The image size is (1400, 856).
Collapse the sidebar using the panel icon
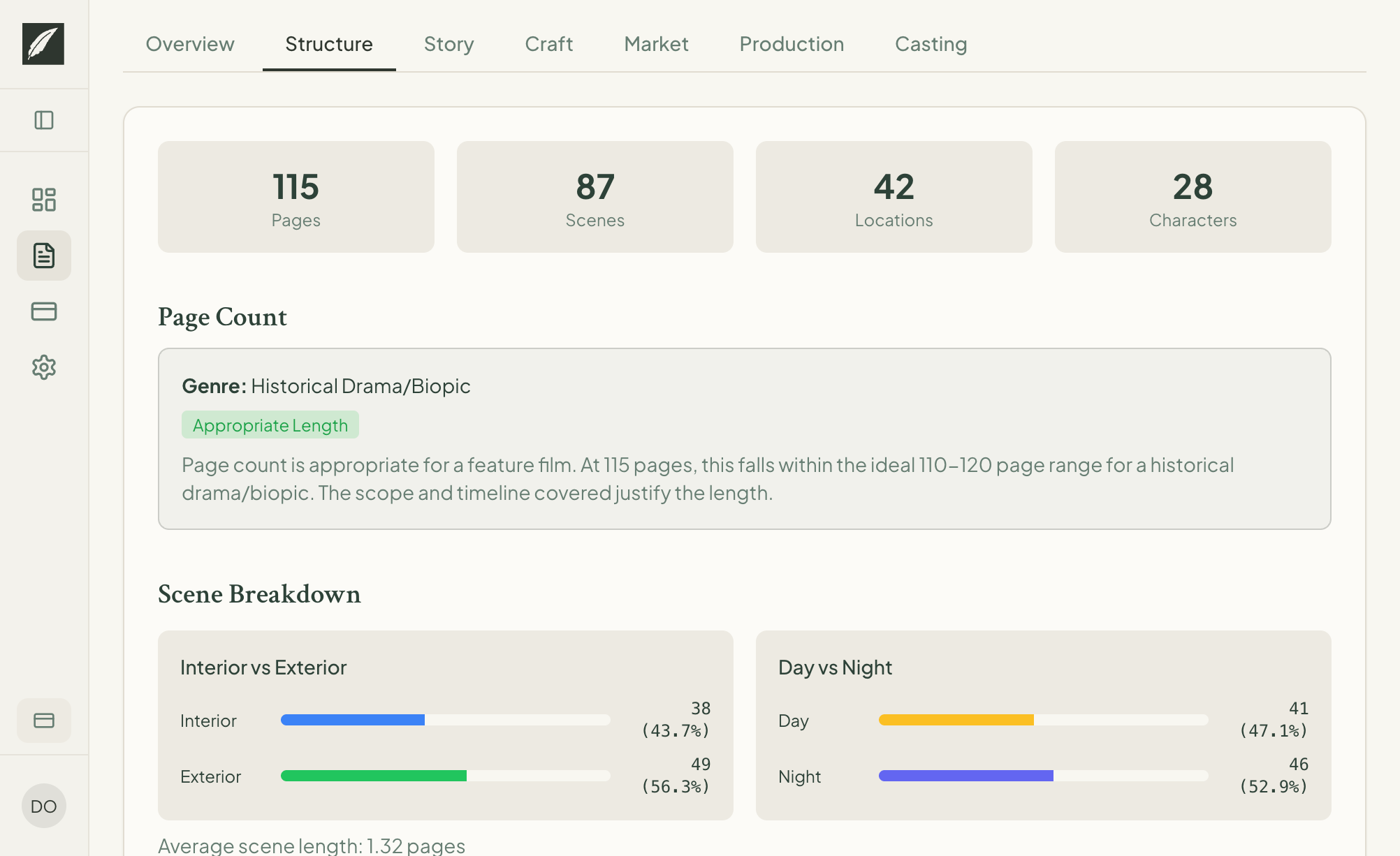[44, 120]
